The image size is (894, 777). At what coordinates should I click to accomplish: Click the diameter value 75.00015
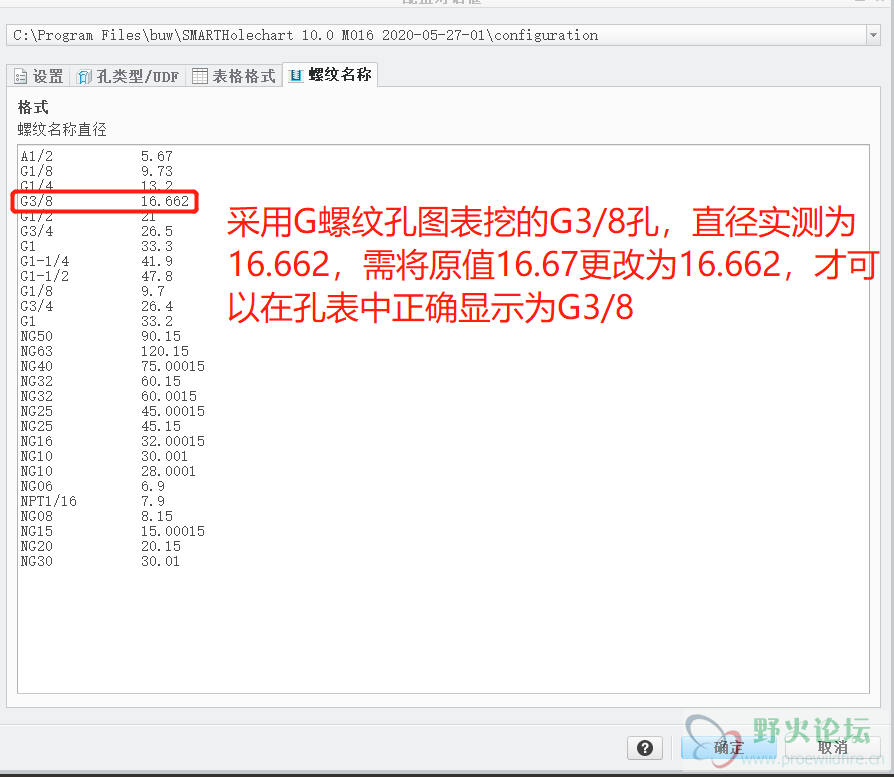click(173, 366)
